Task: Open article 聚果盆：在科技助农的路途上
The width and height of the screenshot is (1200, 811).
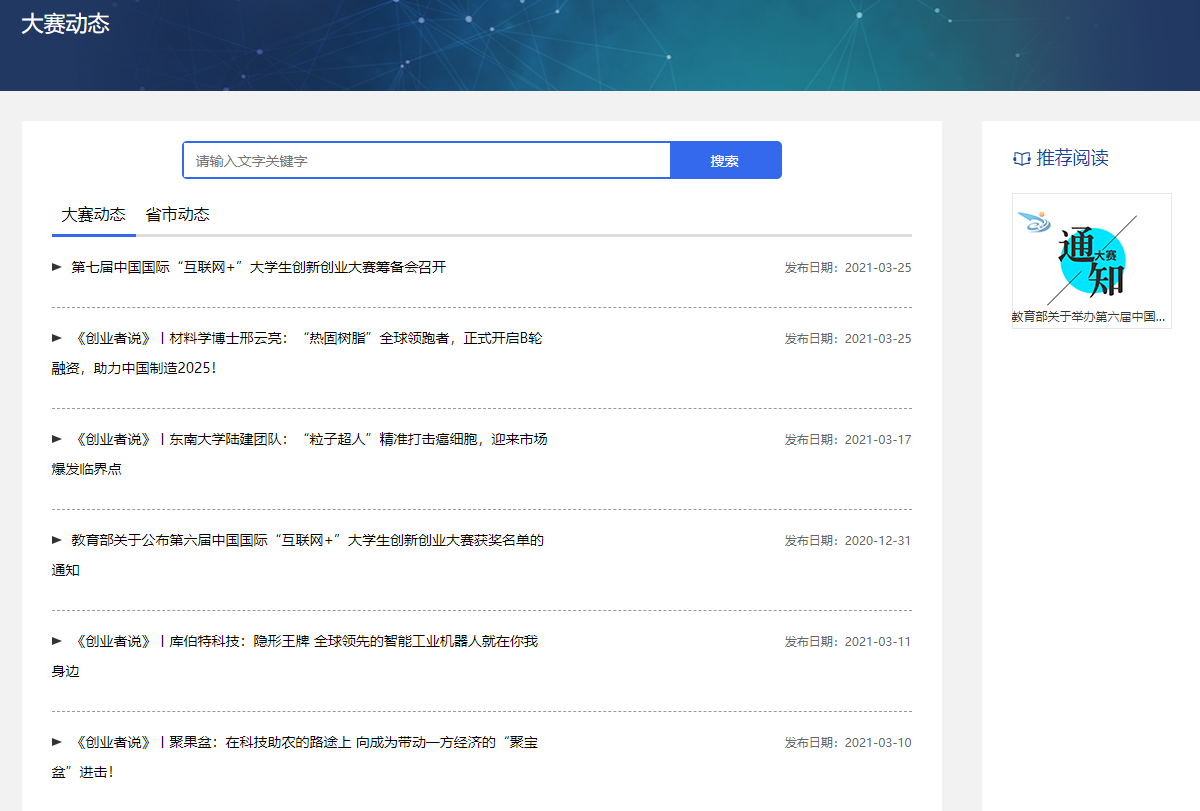Action: (305, 743)
